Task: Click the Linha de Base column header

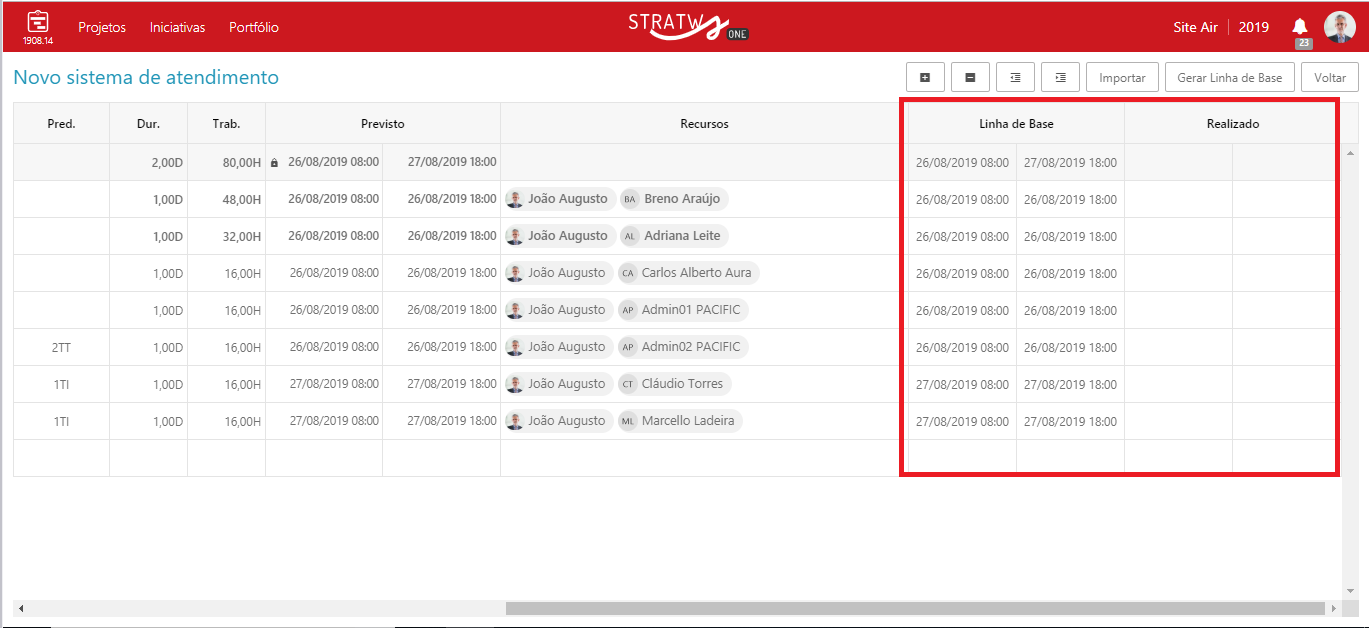Action: (x=1016, y=124)
